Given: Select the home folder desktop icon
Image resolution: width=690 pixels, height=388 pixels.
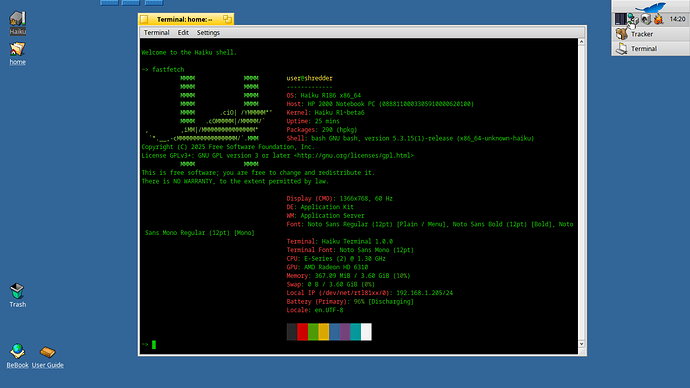Looking at the screenshot, I should click(x=18, y=53).
